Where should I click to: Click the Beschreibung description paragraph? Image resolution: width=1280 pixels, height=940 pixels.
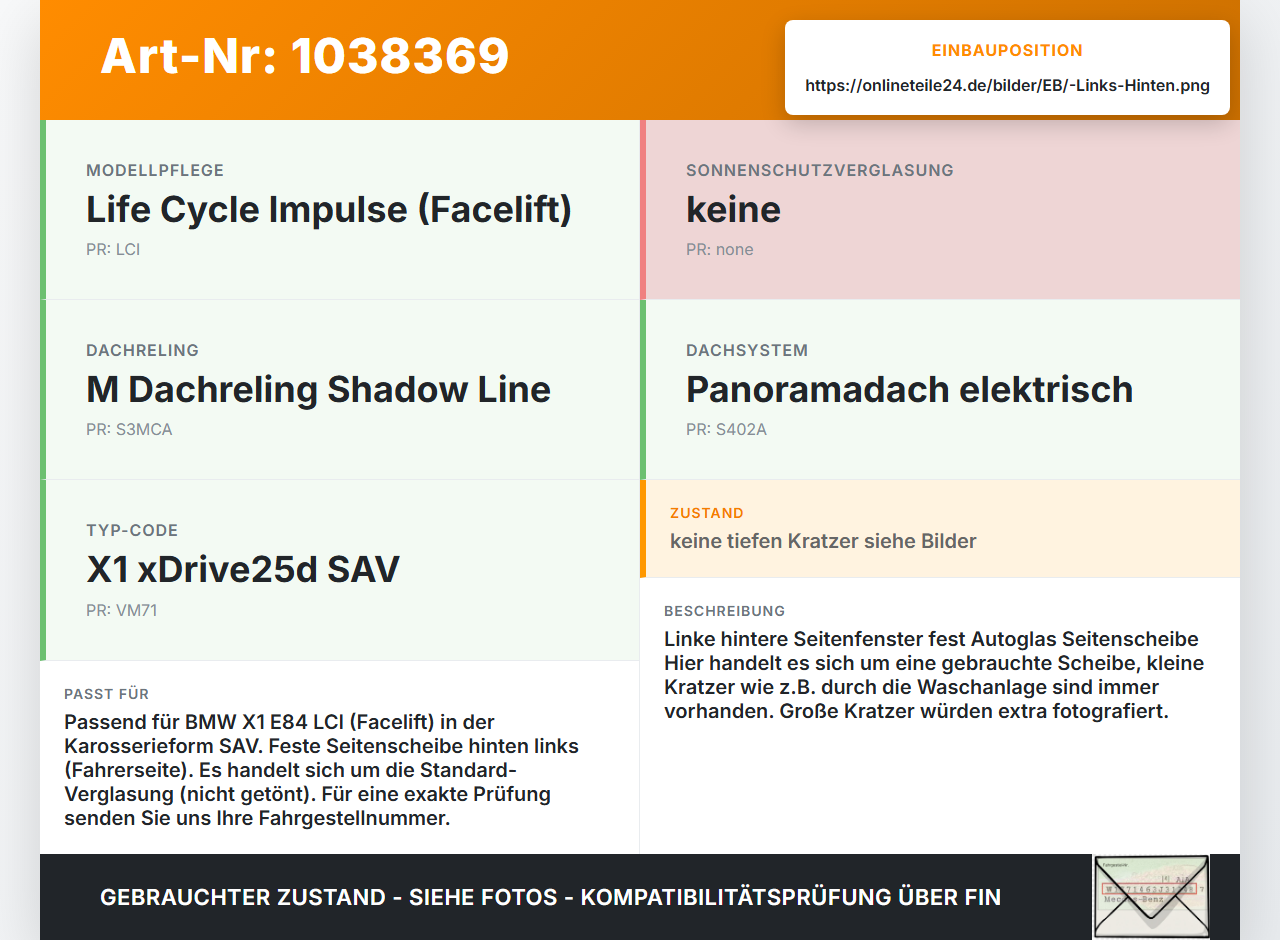point(934,675)
